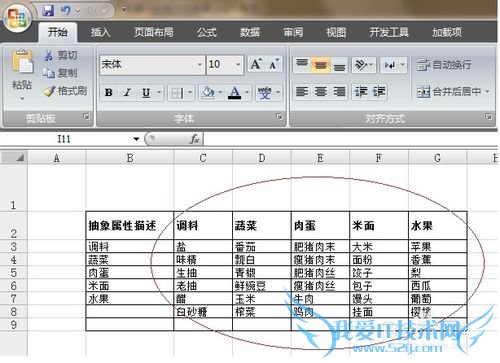
Task: Apply cell borders button
Action: 177,92
